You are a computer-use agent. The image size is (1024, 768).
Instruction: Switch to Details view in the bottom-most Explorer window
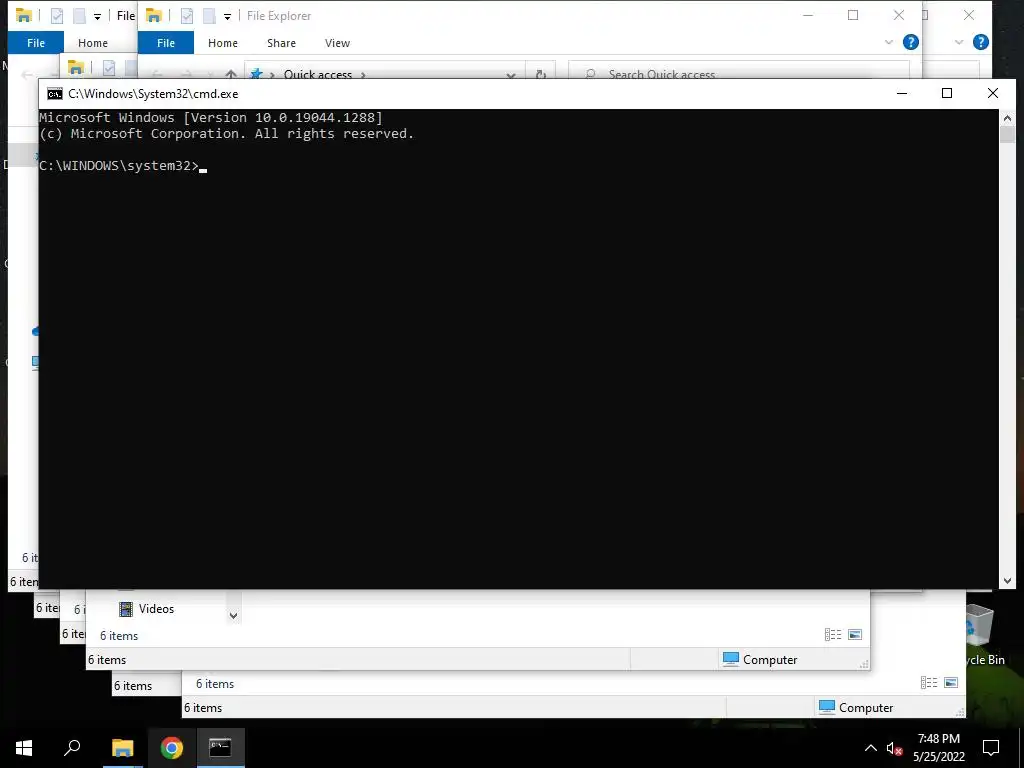(929, 683)
